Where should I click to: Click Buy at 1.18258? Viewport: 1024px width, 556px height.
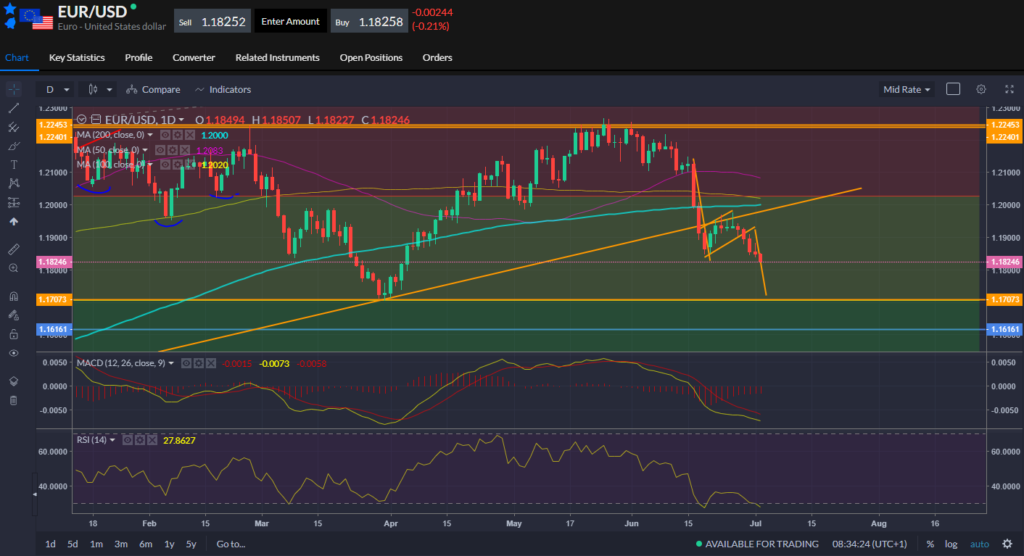point(370,22)
